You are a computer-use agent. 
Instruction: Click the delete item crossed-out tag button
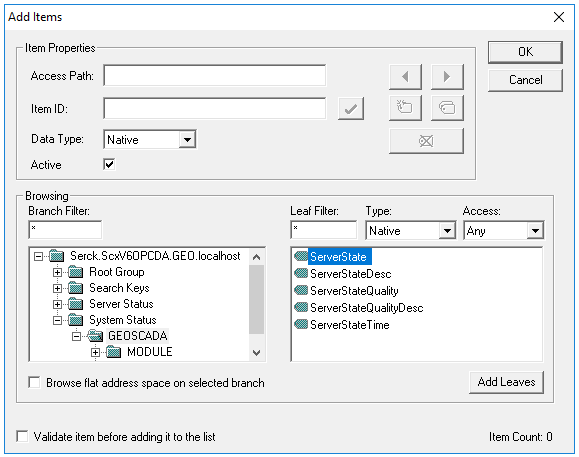coord(426,141)
